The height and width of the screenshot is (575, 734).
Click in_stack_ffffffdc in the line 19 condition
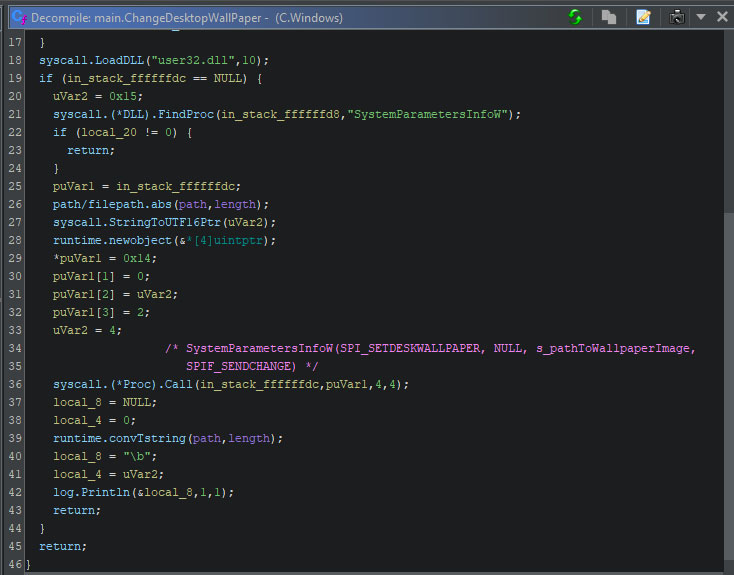126,78
